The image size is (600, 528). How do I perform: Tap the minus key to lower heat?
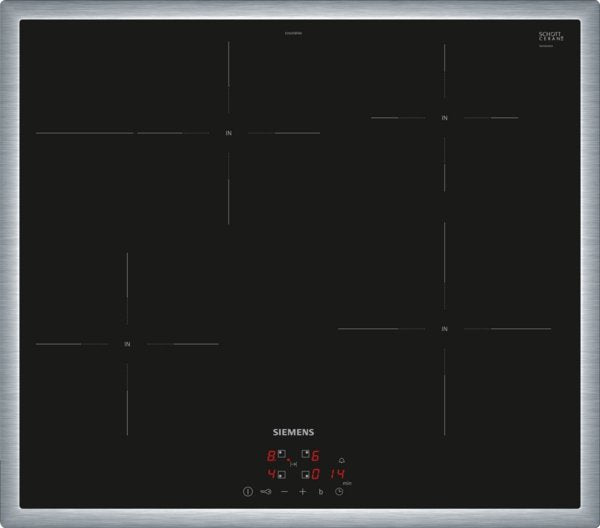(x=284, y=492)
